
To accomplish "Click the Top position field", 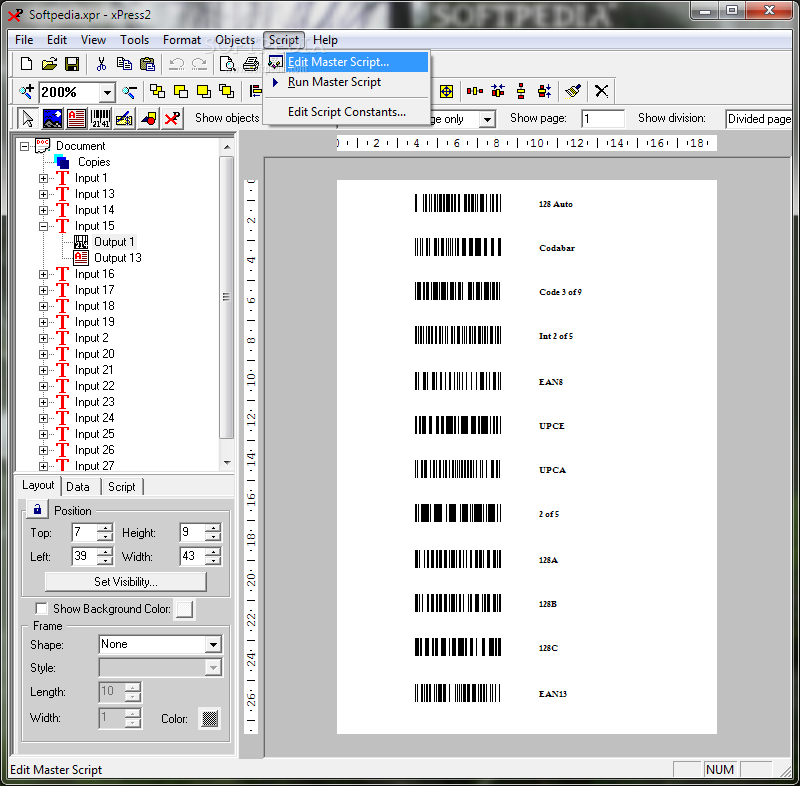I will coord(84,533).
